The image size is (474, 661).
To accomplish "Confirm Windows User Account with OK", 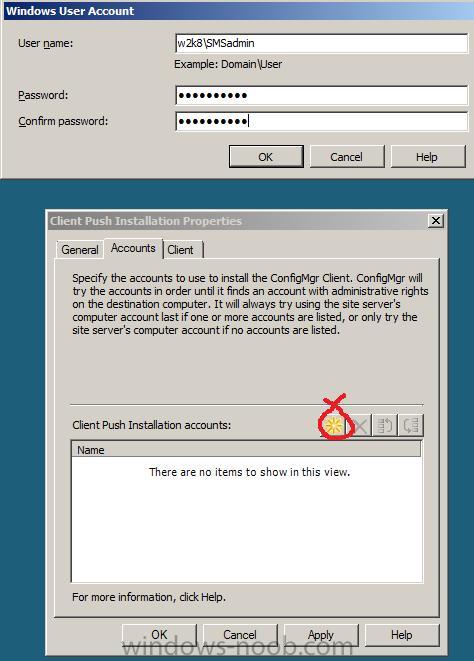I will click(266, 157).
